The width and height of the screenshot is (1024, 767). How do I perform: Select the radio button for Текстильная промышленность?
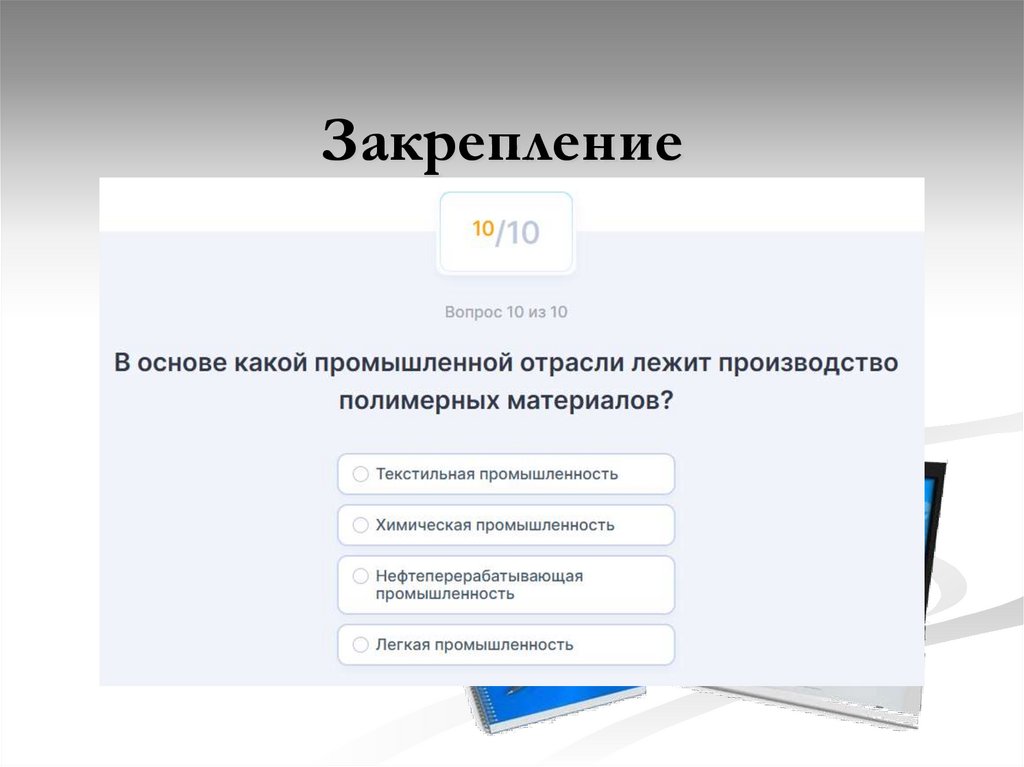coord(359,474)
